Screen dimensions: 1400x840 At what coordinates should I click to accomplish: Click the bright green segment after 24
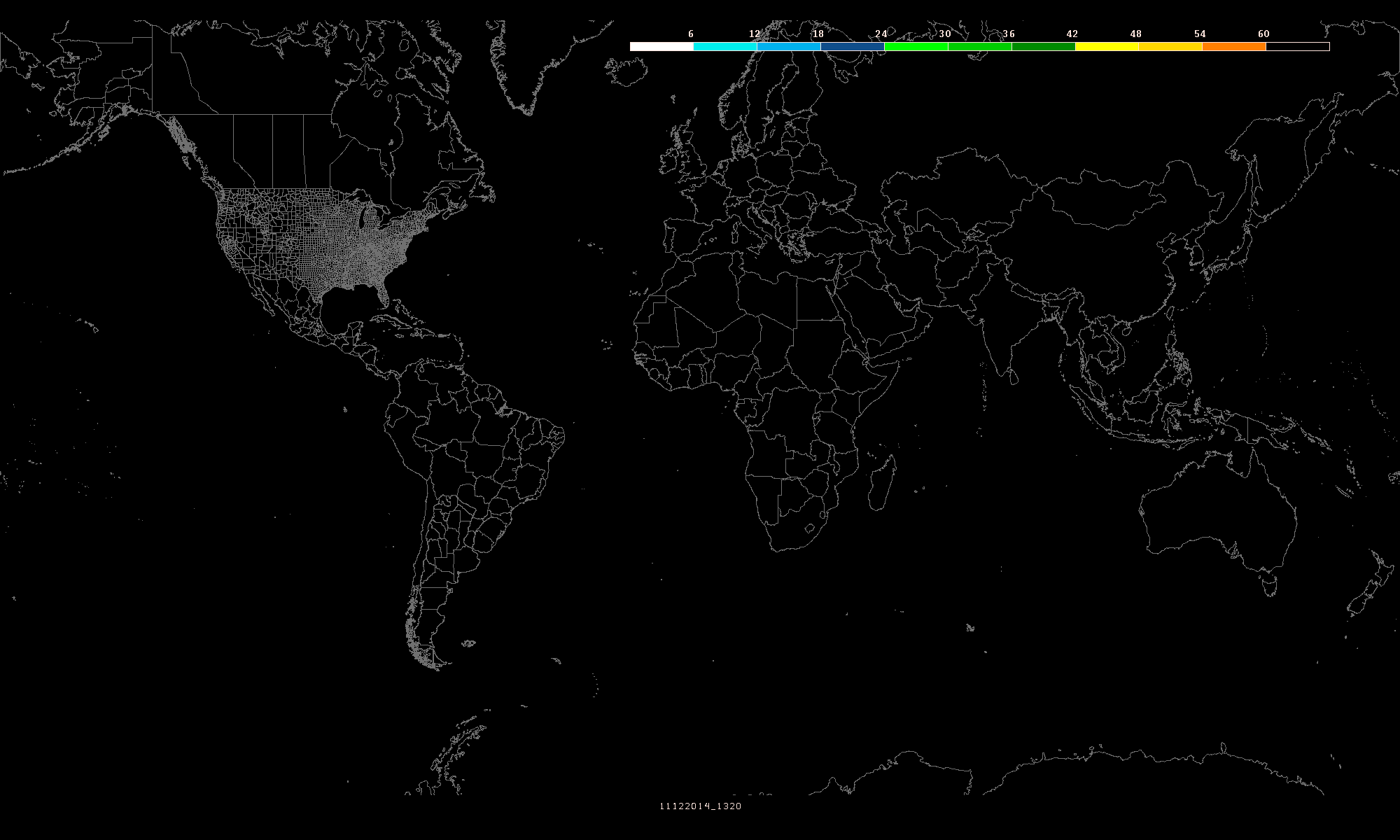coord(916,47)
